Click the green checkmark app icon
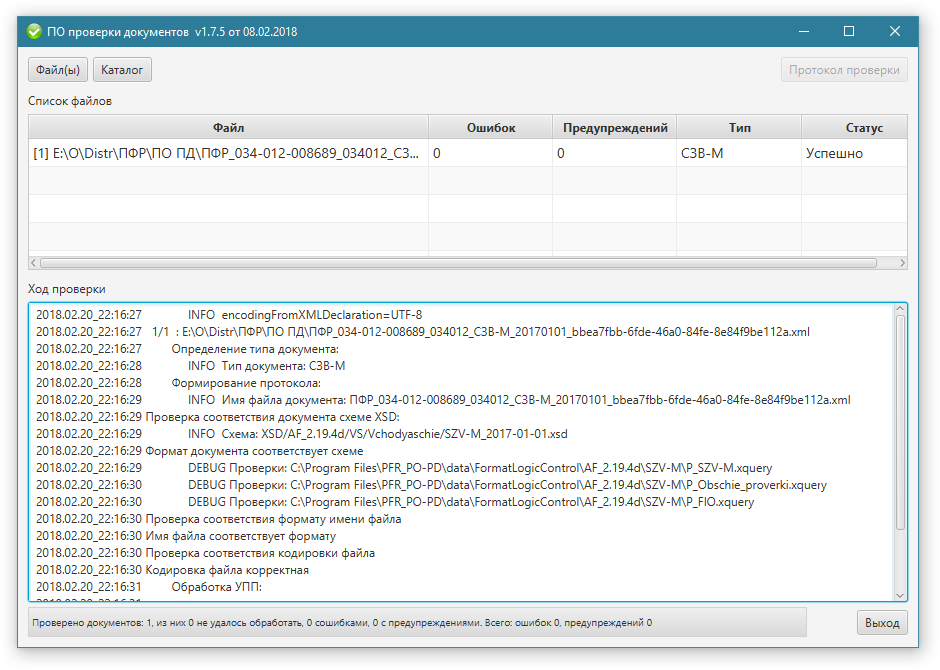 (34, 31)
